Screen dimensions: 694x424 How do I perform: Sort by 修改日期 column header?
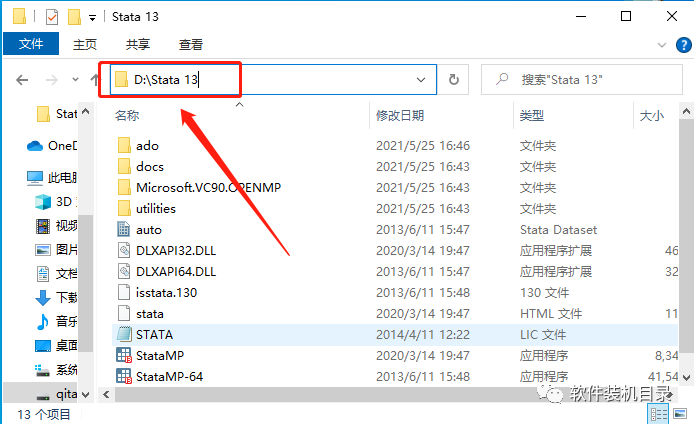(x=400, y=116)
